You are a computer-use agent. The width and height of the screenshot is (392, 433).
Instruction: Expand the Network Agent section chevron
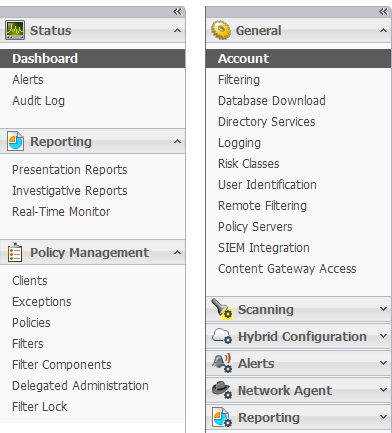click(x=383, y=390)
